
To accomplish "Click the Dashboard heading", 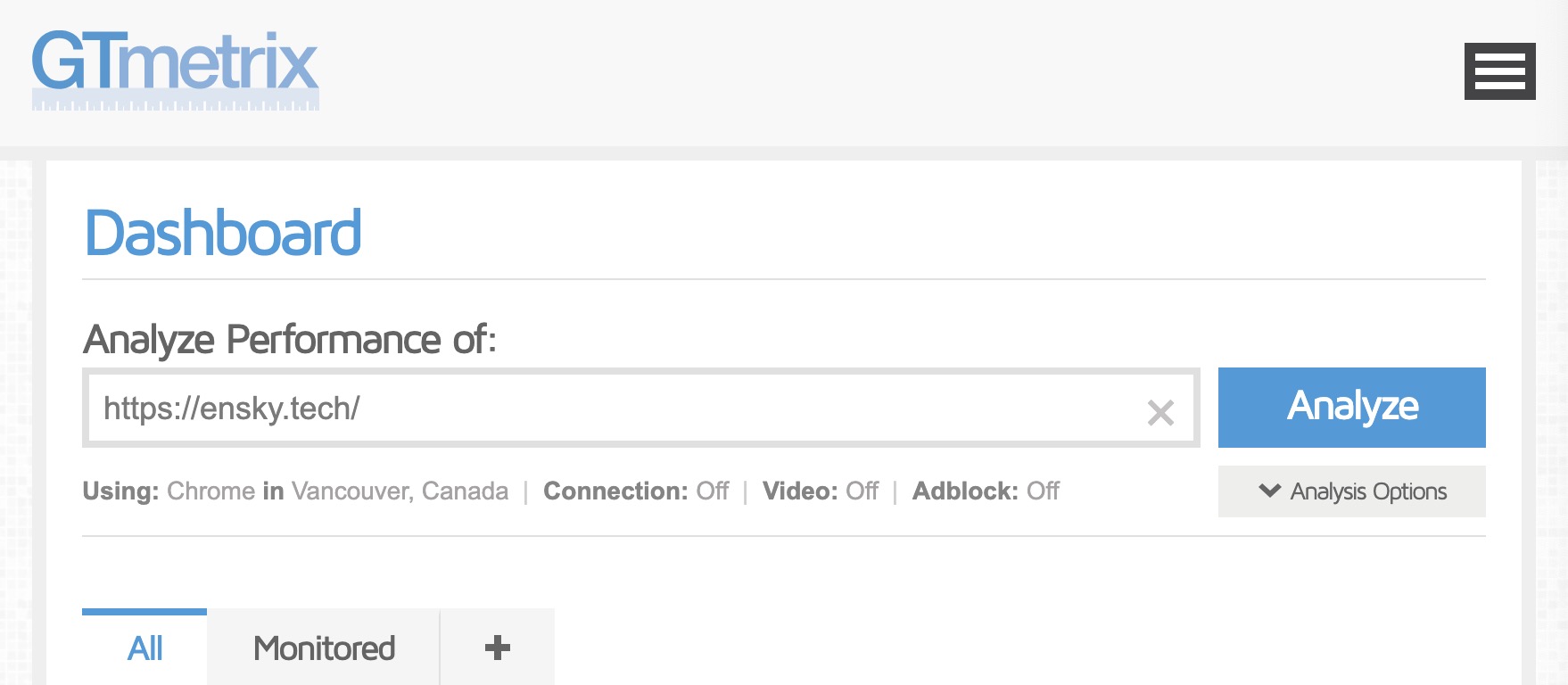I will point(223,233).
